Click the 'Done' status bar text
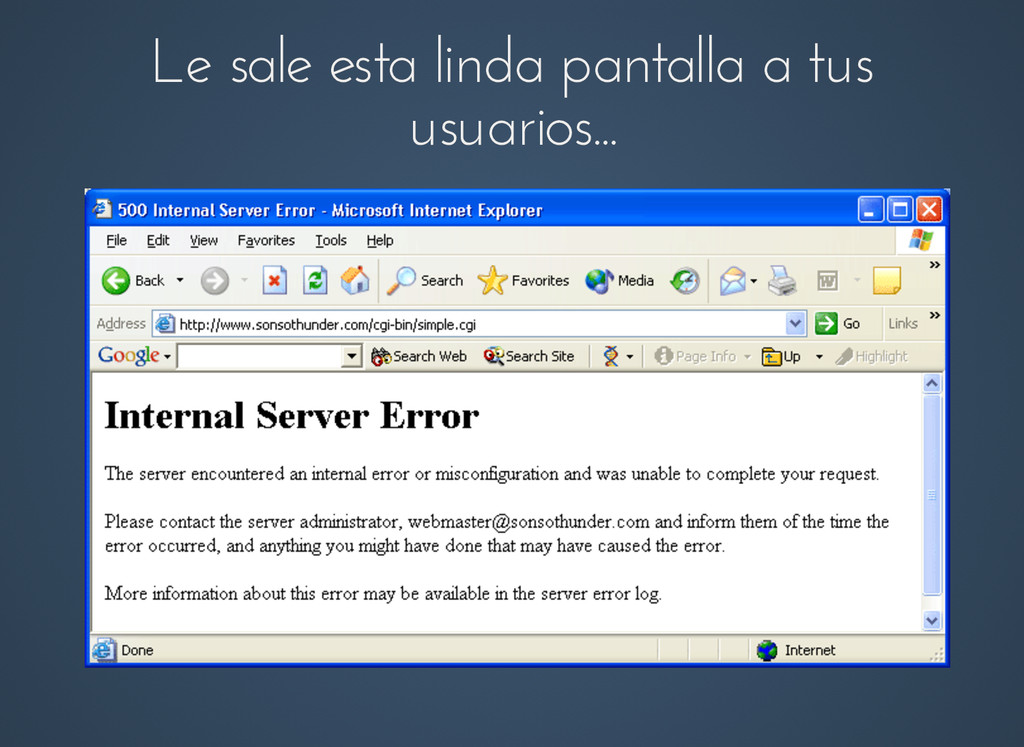1024x747 pixels. (x=137, y=650)
